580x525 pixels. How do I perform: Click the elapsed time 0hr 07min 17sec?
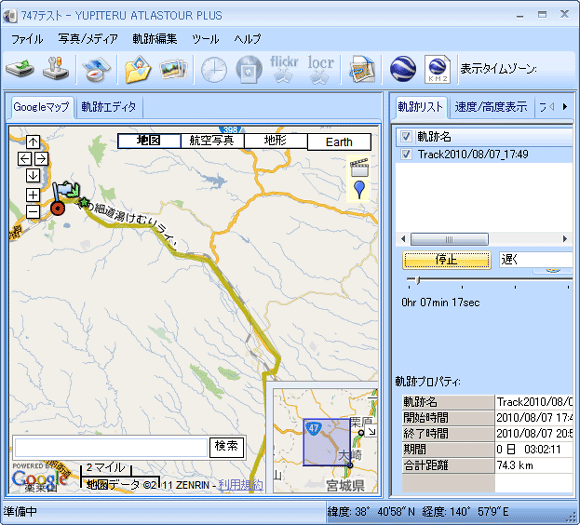coord(440,303)
